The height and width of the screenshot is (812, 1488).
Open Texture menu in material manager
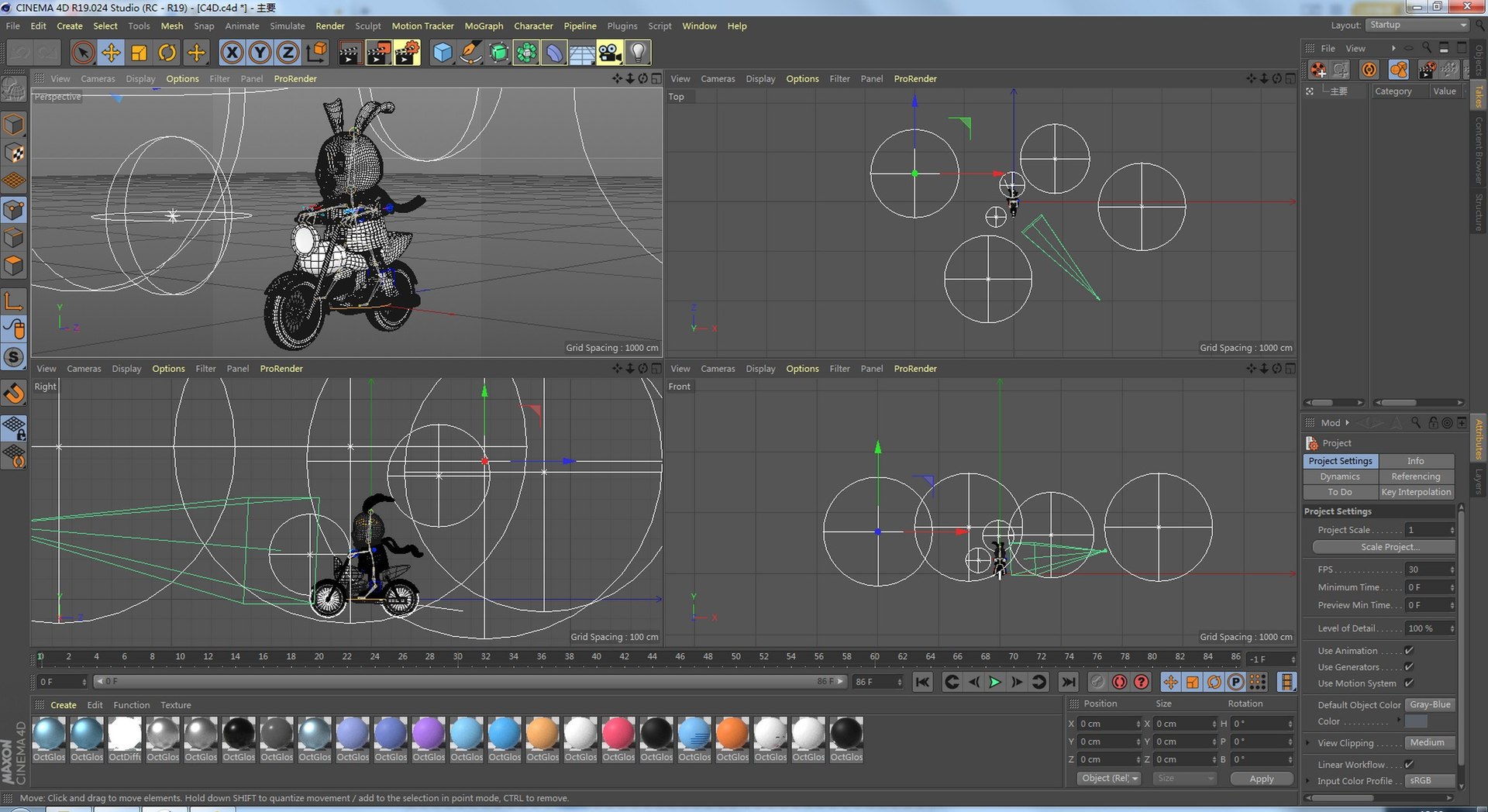[176, 705]
